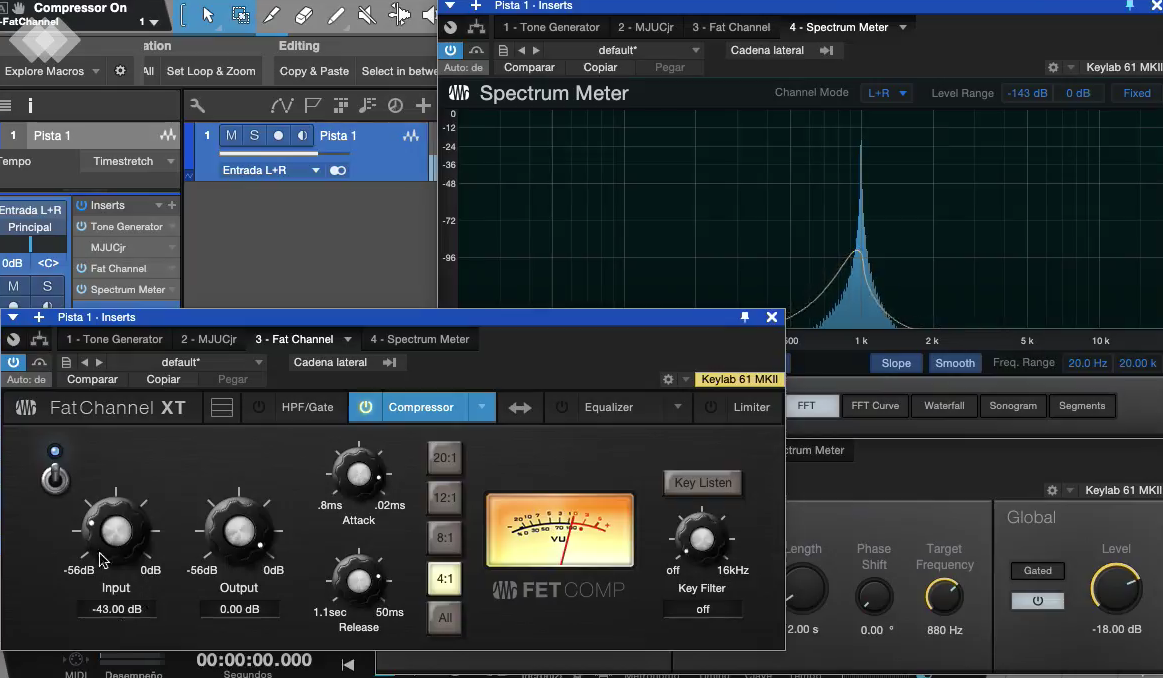Open the Channel Mode L+R dropdown
The image size is (1163, 678).
(x=887, y=93)
